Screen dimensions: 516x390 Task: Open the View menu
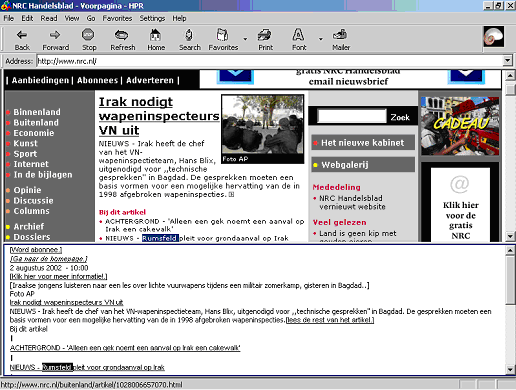coord(72,18)
